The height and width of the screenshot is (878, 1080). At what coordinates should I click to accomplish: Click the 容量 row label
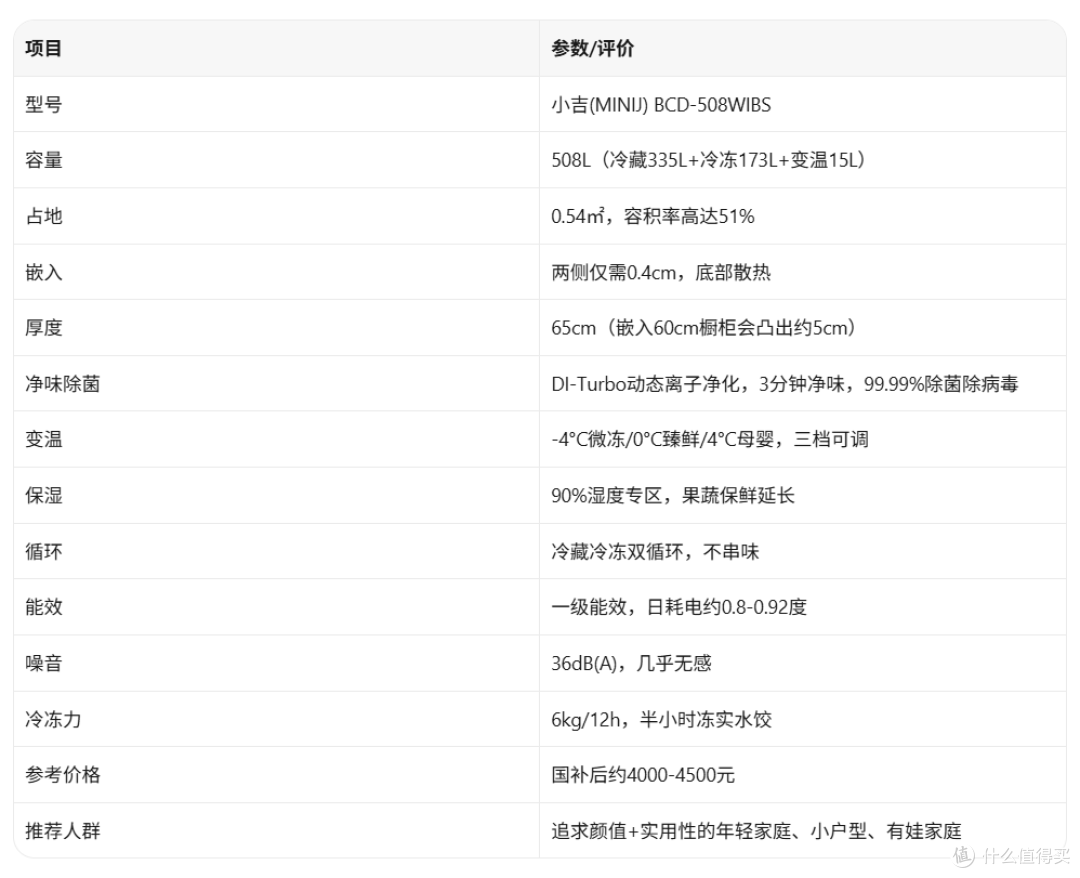click(43, 160)
